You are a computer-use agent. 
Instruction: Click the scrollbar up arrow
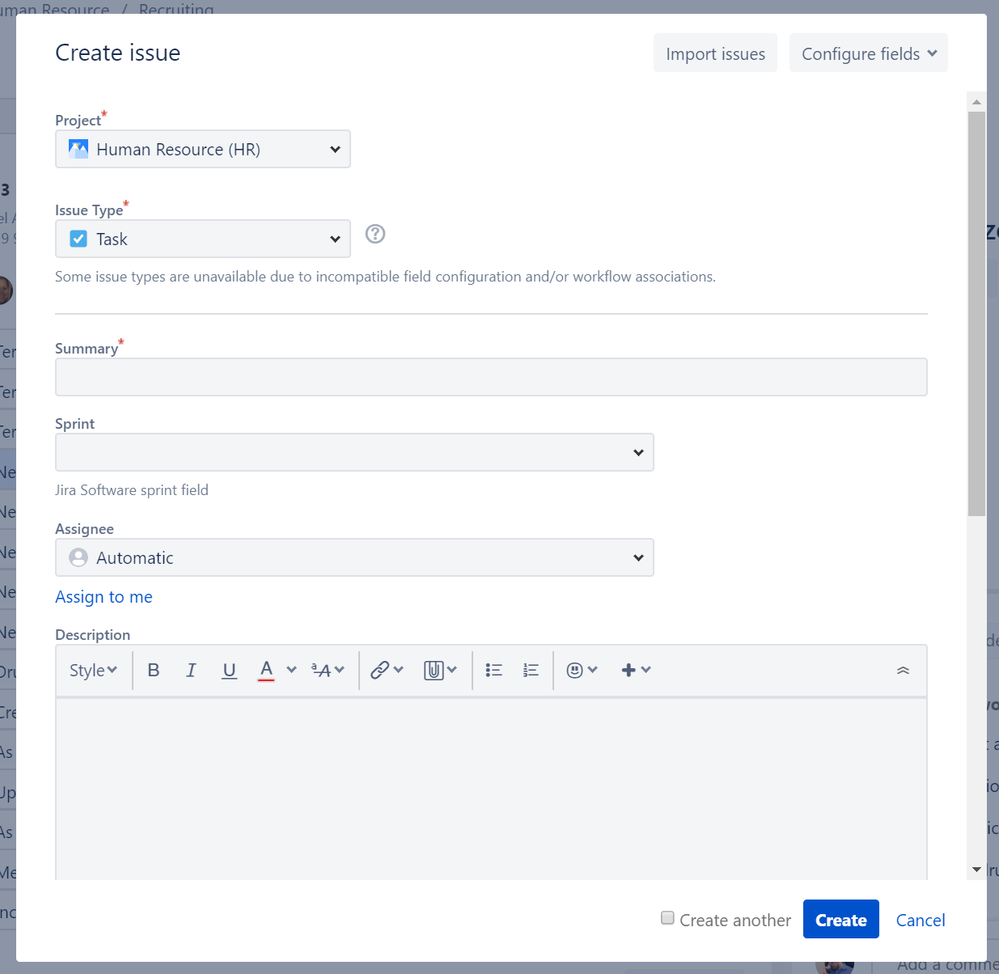(977, 102)
